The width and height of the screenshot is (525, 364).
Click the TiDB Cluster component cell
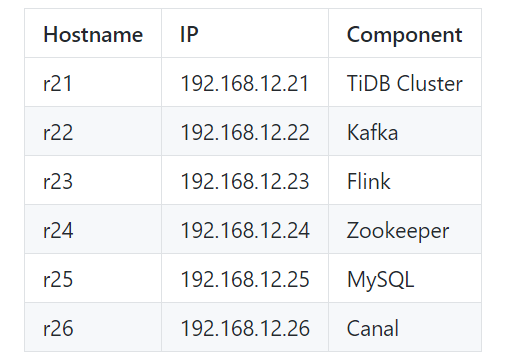pos(405,82)
